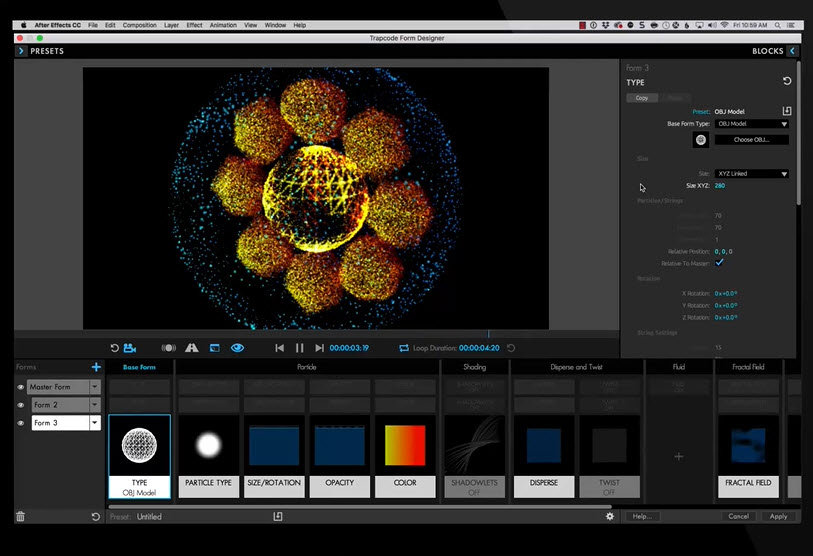Hide the Form 2 layer
The image size is (813, 556).
(x=21, y=405)
